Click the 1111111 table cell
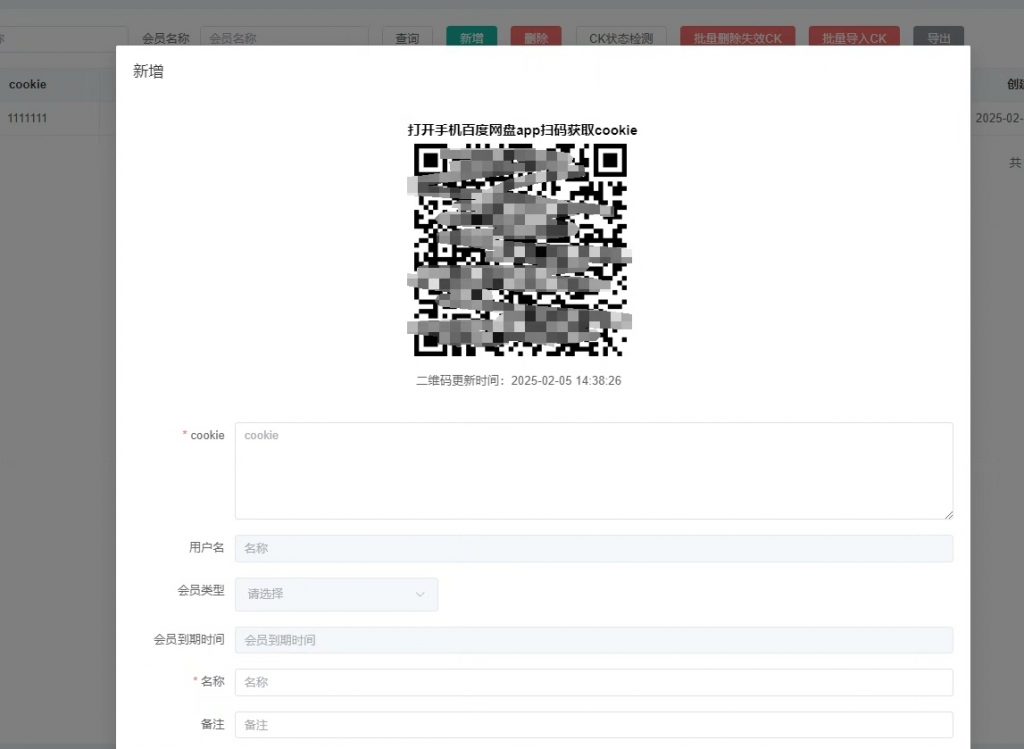Image resolution: width=1024 pixels, height=749 pixels. tap(27, 118)
